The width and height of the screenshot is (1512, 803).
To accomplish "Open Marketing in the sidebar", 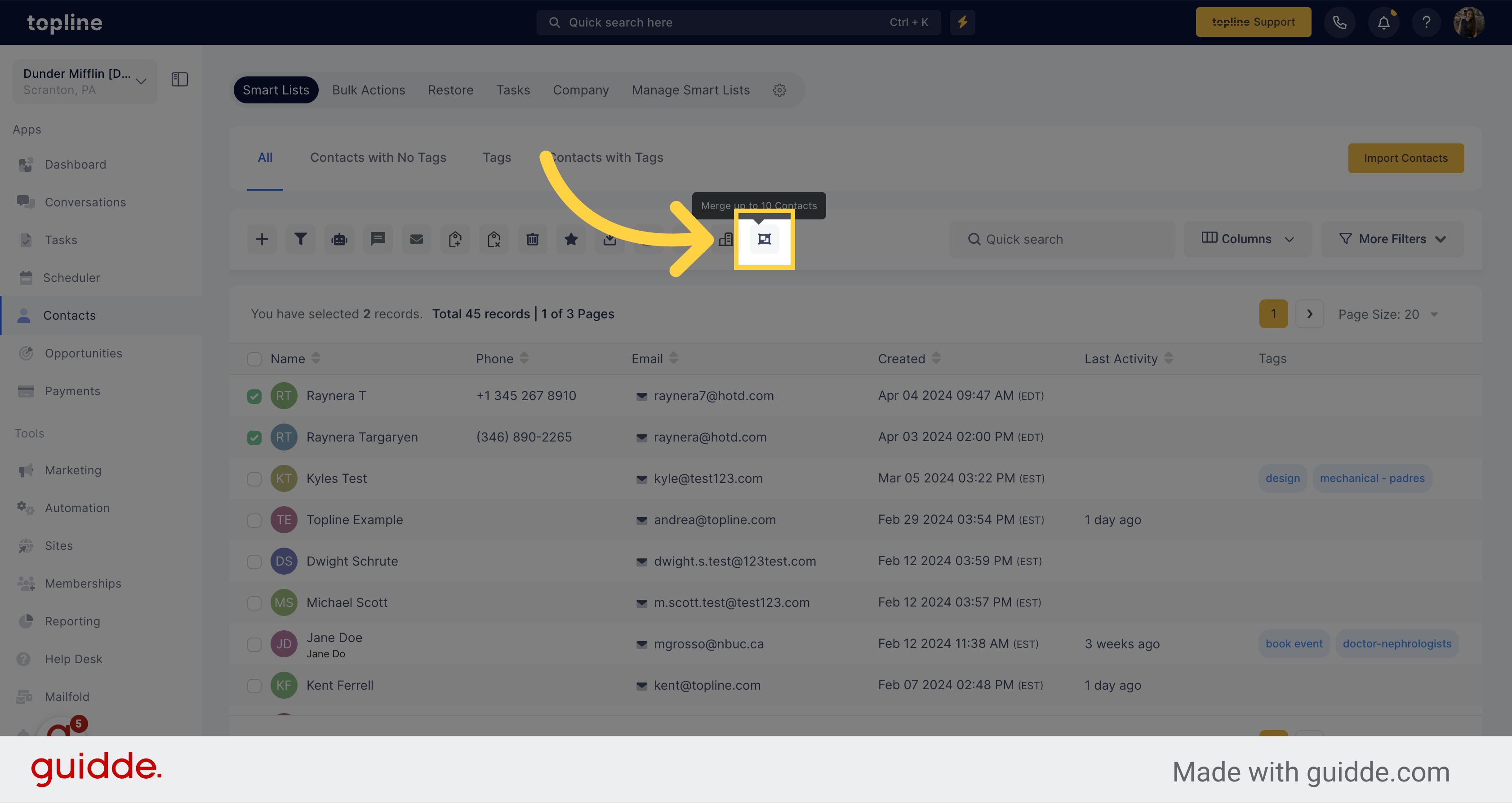I will 73,470.
